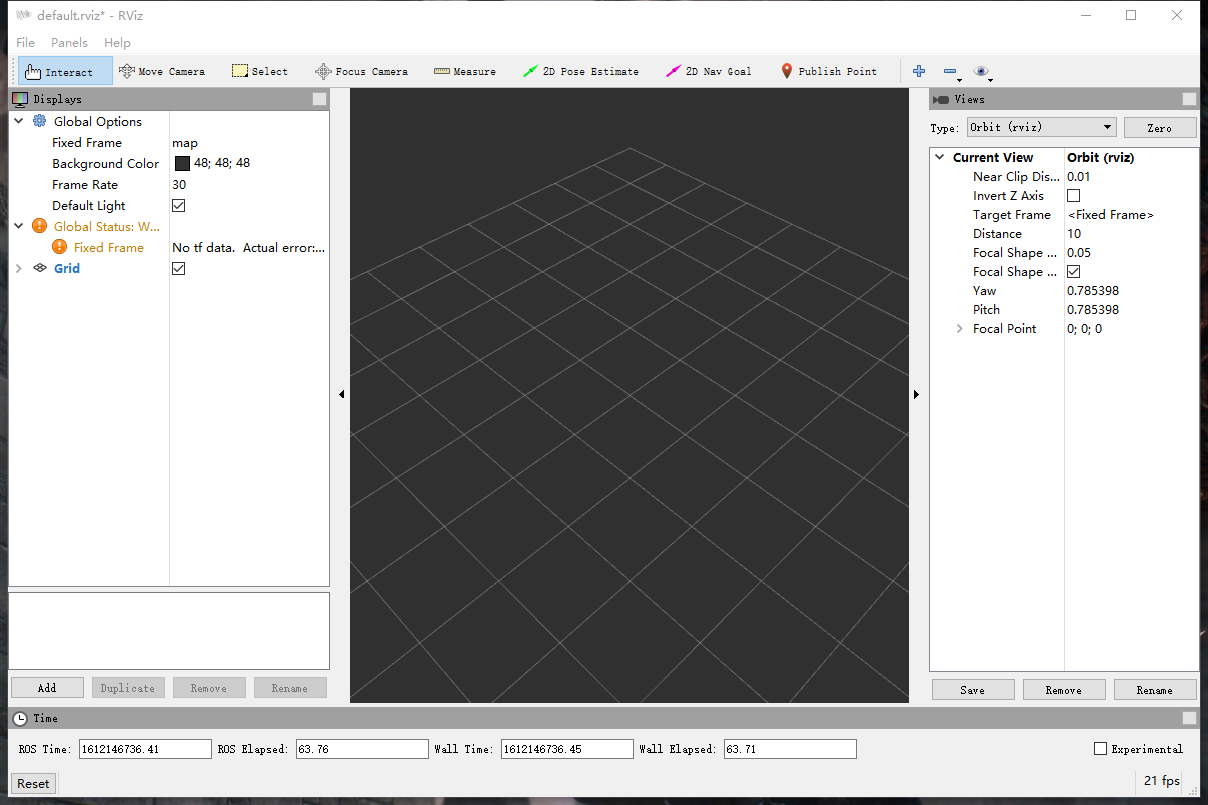Viewport: 1208px width, 805px height.
Task: Click the Views panel camera icon
Action: click(940, 99)
